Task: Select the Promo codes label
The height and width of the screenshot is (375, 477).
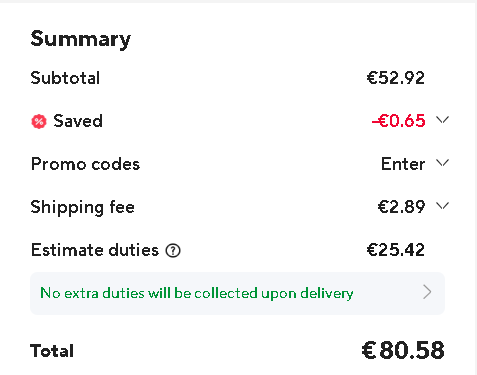Action: pos(85,164)
